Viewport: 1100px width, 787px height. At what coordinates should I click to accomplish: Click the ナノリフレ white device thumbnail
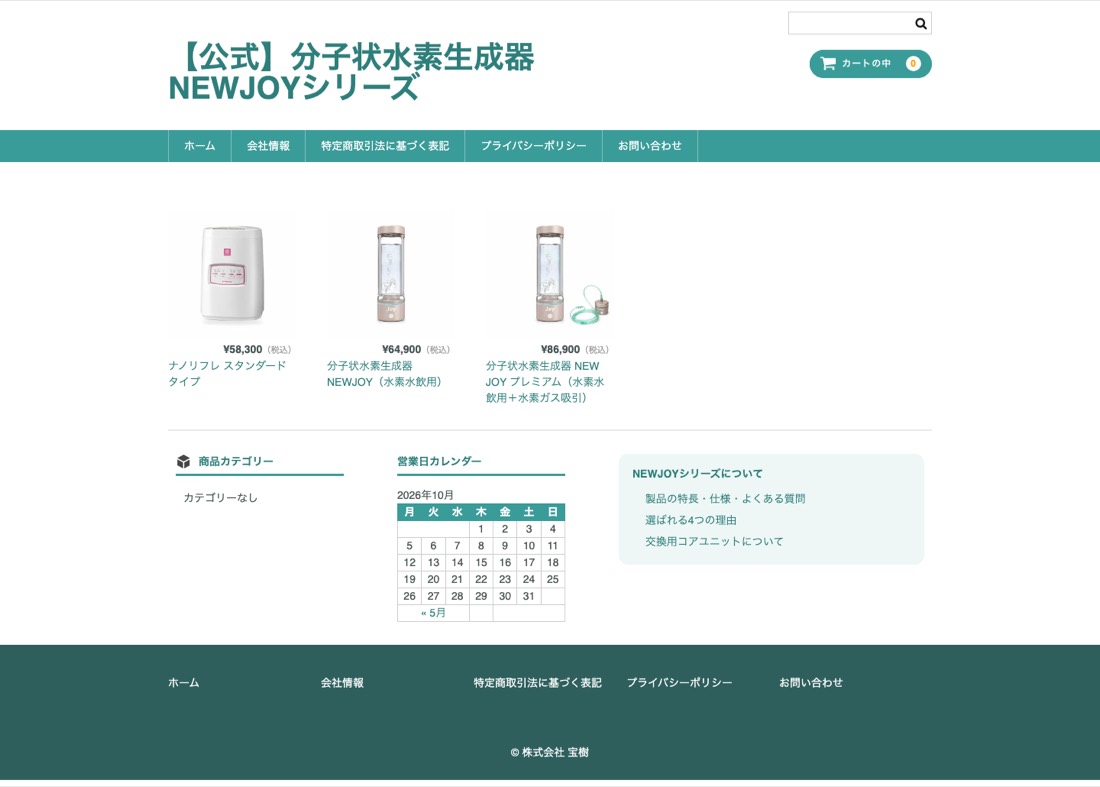[232, 274]
